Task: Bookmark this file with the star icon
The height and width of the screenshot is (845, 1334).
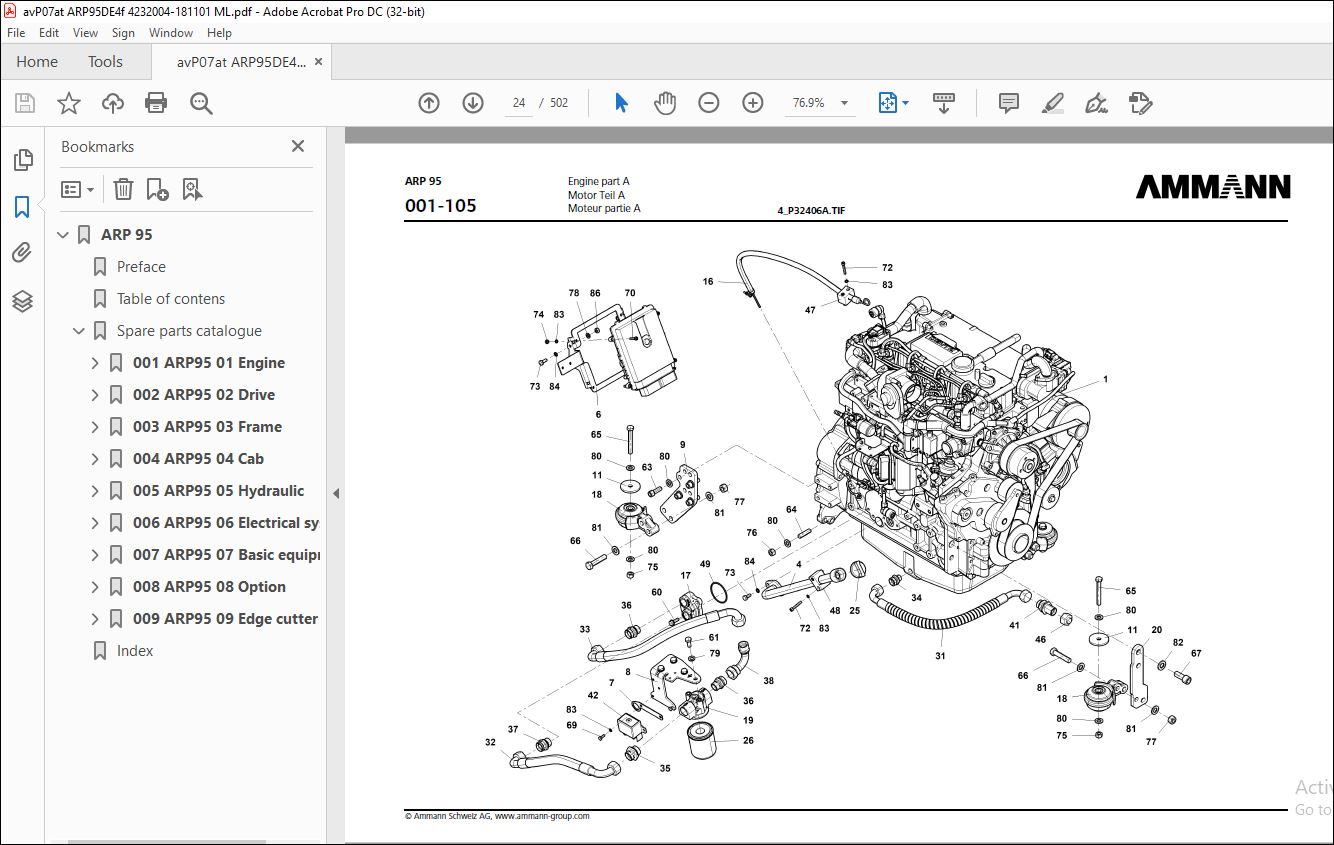Action: [69, 103]
